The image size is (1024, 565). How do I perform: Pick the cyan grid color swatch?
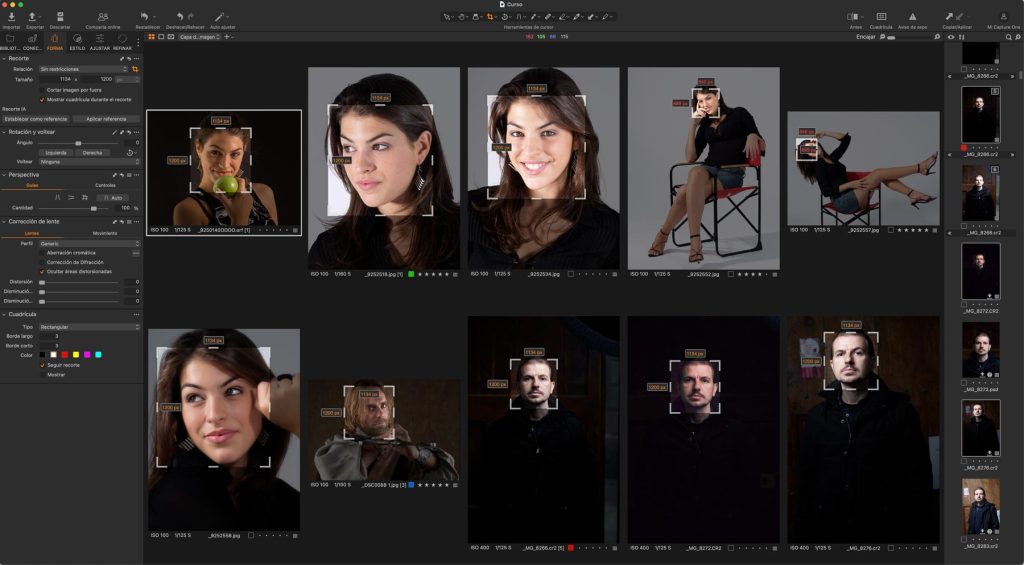click(98, 355)
